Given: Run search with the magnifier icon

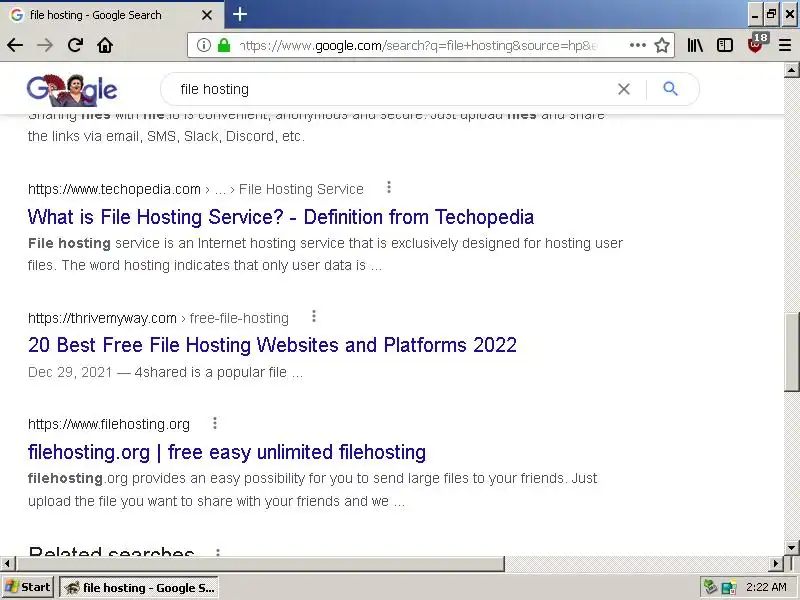Looking at the screenshot, I should coord(670,89).
